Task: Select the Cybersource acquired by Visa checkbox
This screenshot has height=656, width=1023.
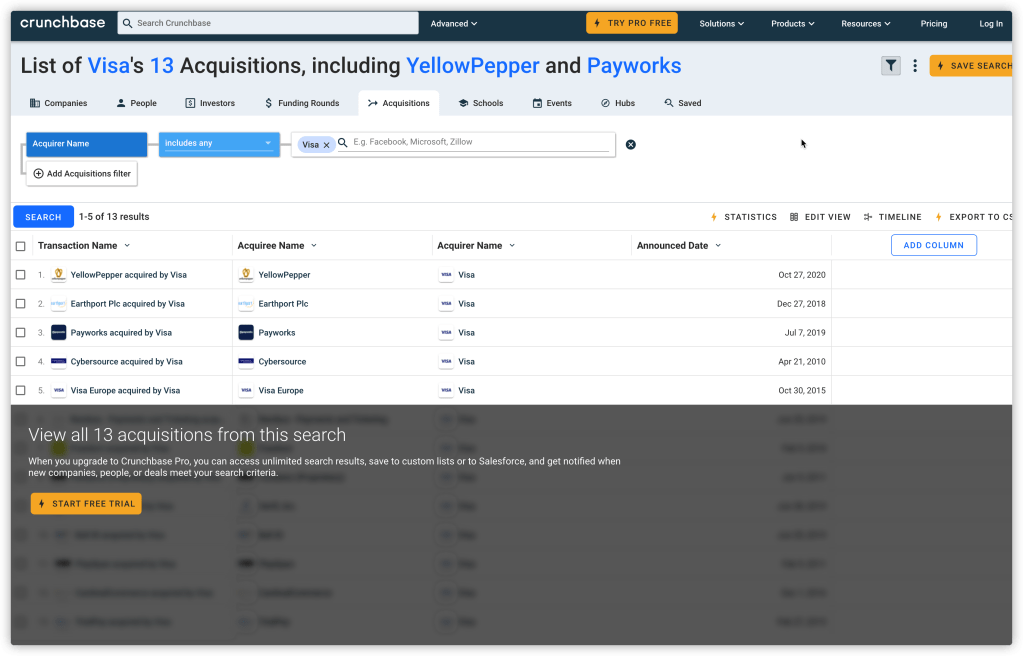Action: pos(21,362)
